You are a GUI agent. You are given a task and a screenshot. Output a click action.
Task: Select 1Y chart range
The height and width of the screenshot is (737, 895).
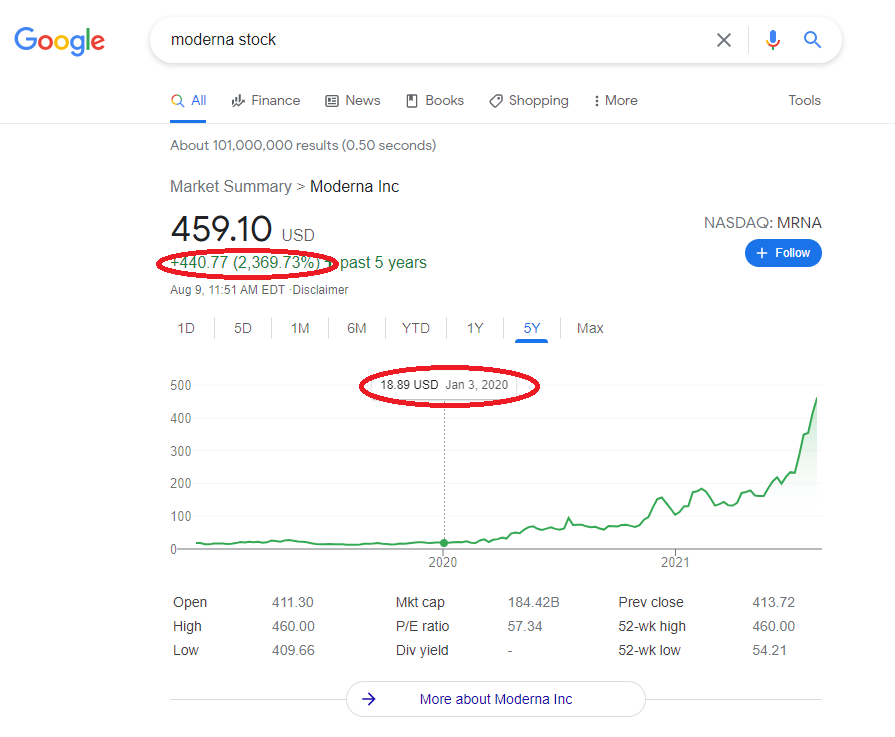475,328
